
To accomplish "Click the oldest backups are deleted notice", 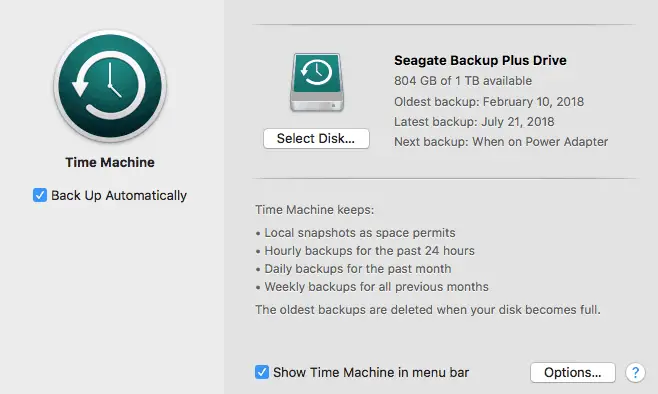I will click(x=428, y=310).
